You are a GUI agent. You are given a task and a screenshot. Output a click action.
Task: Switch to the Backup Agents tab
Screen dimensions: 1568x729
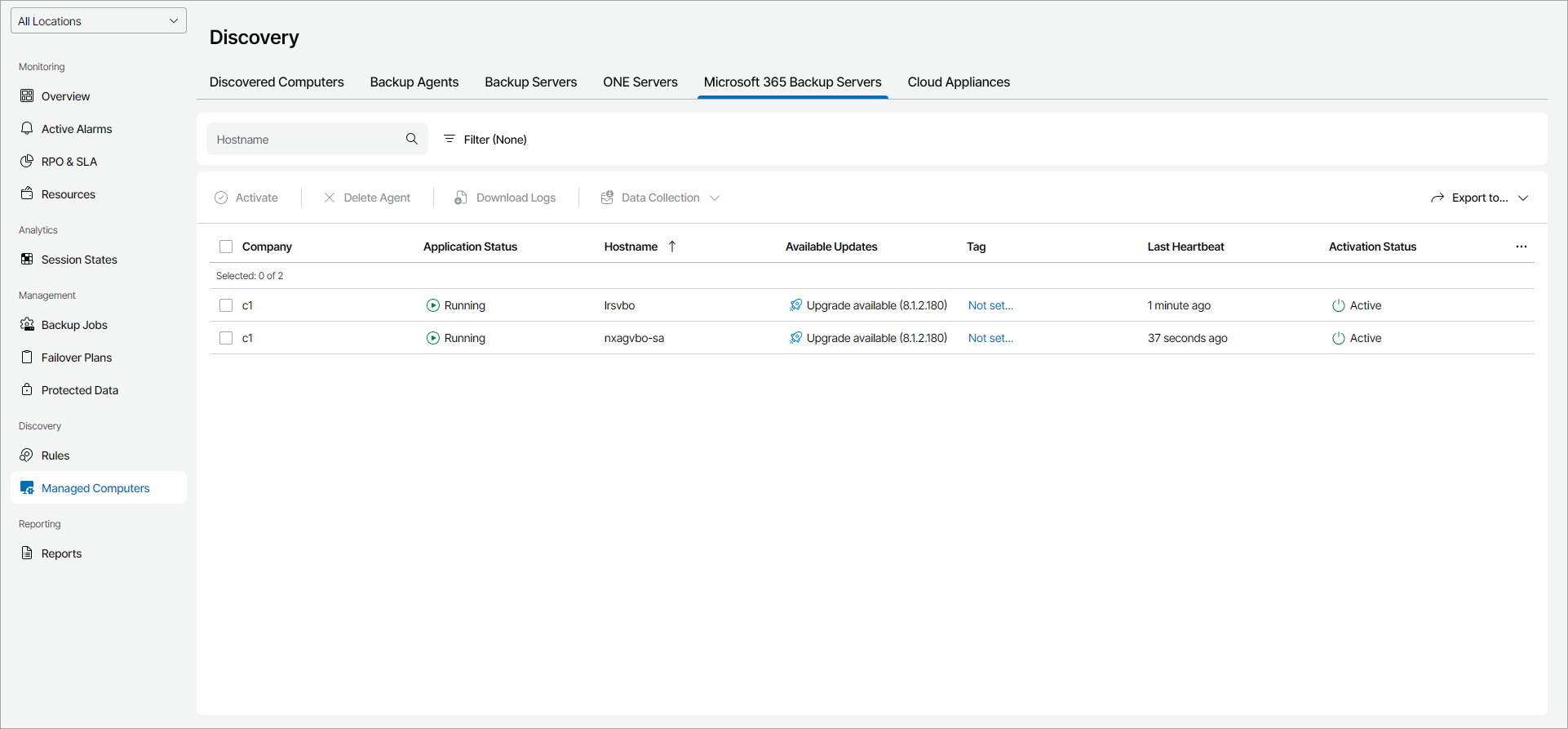[414, 82]
